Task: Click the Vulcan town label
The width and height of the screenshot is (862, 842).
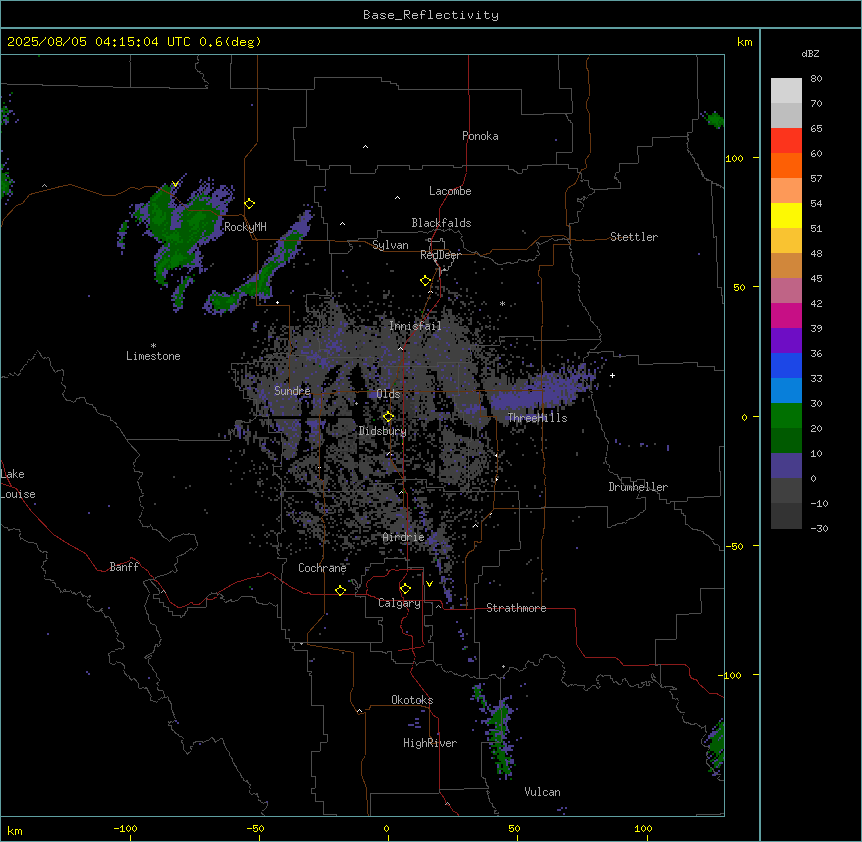Action: (542, 792)
